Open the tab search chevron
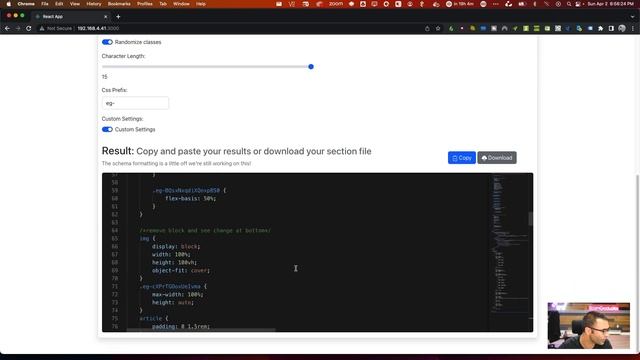Screen dimensions: 640x360 633,17
